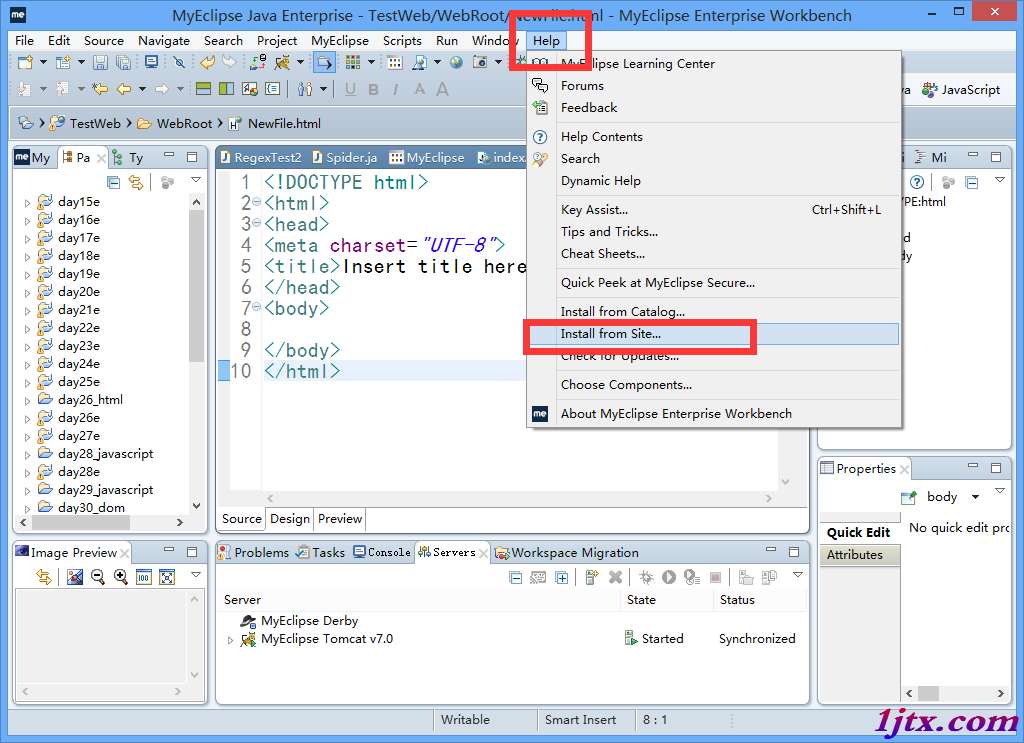Open the New file dropdown arrow
The width and height of the screenshot is (1024, 743).
pyautogui.click(x=43, y=62)
